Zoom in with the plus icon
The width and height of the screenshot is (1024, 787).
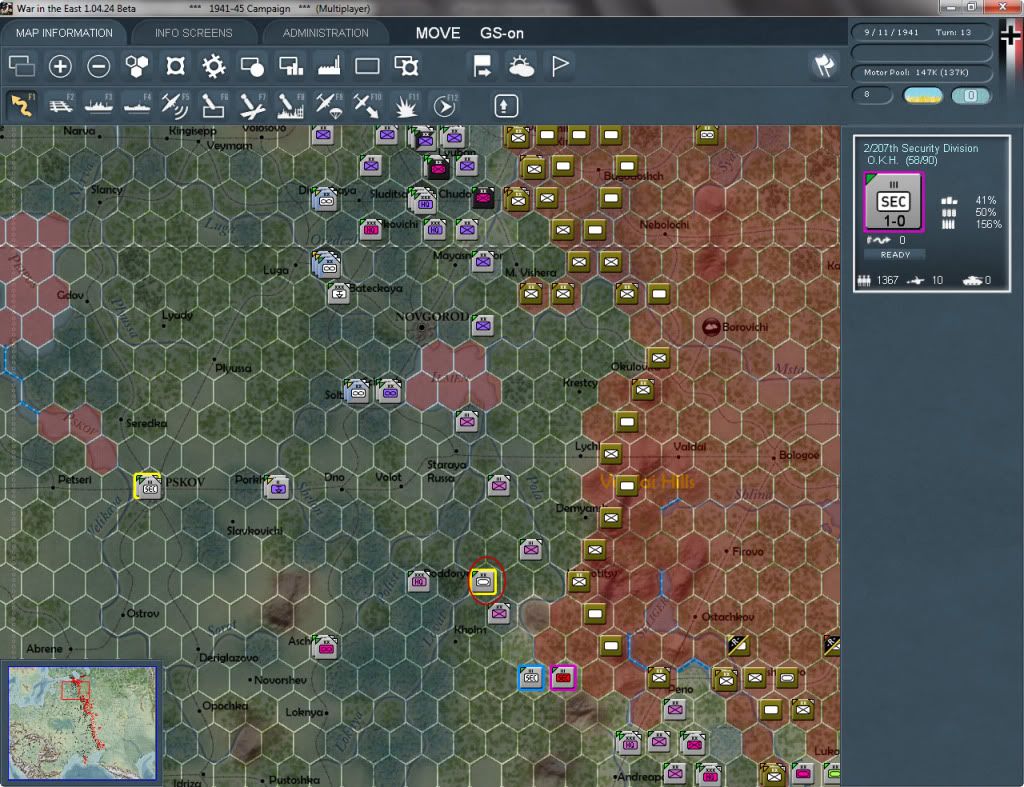tap(60, 66)
